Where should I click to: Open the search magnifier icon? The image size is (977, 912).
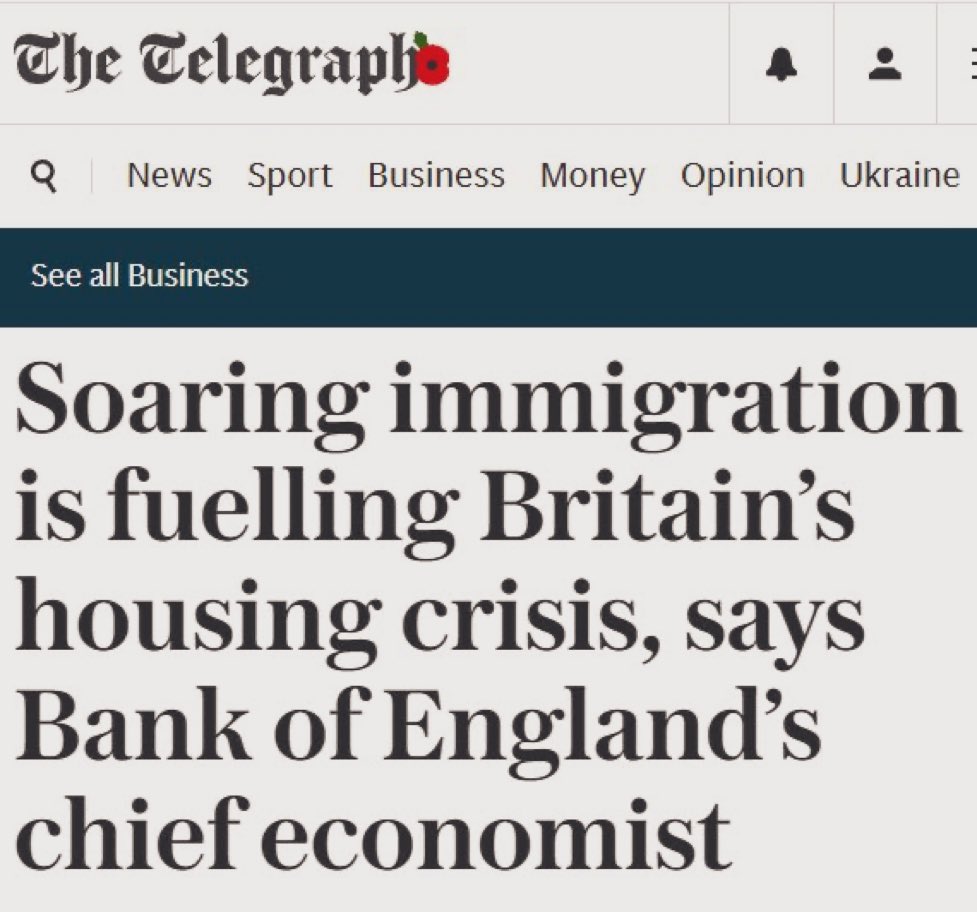pos(44,176)
